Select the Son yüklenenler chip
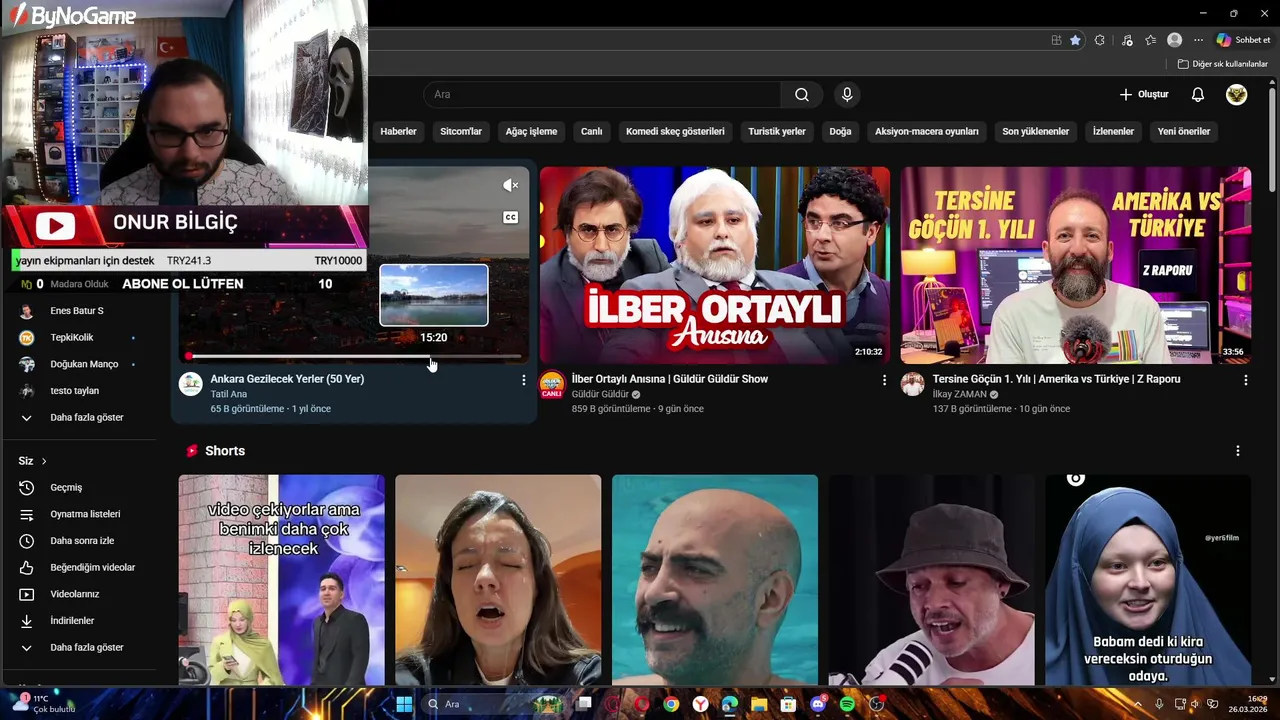1280x720 pixels. tap(1036, 131)
